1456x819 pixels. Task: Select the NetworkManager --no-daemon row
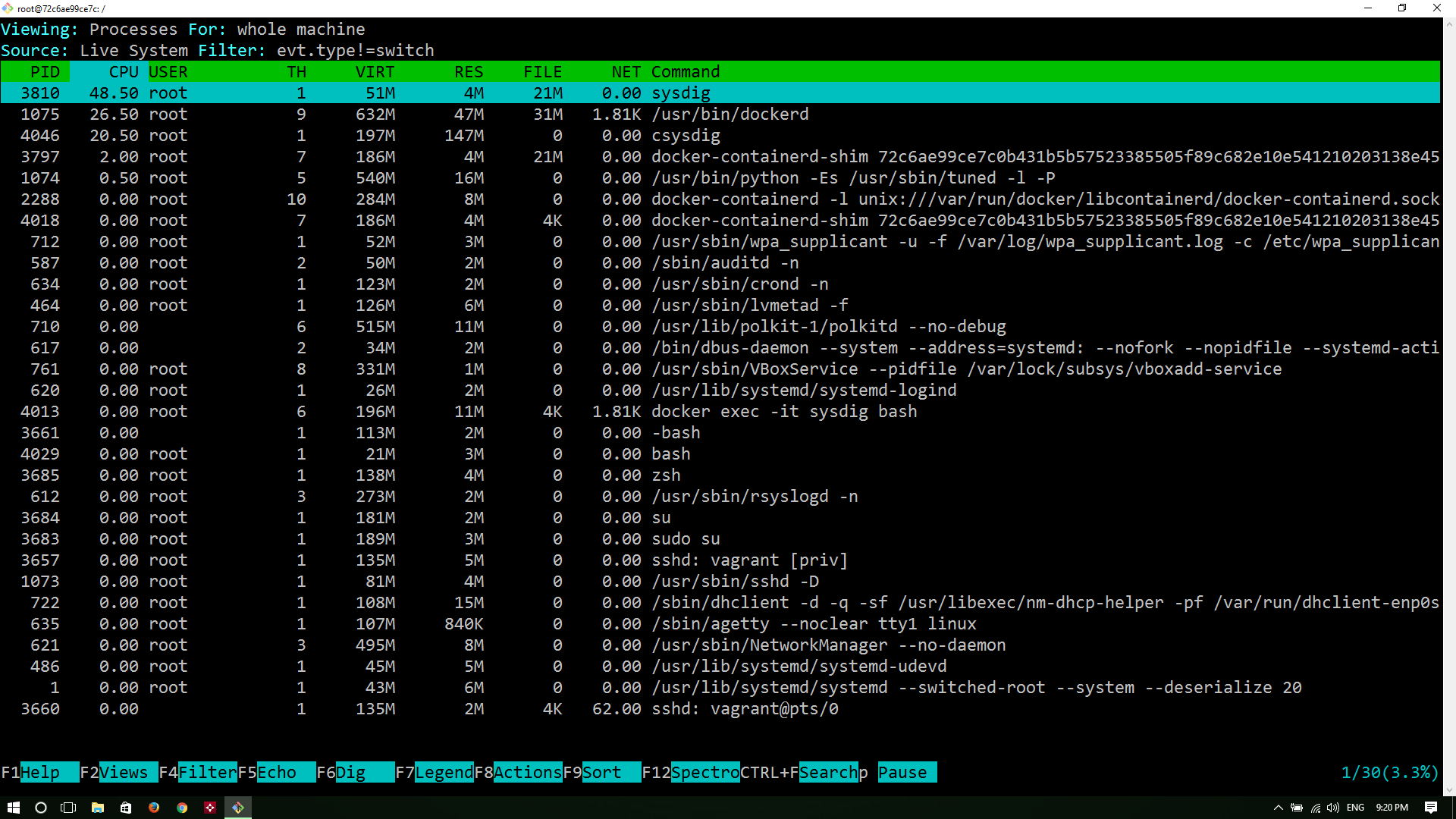tap(720, 645)
